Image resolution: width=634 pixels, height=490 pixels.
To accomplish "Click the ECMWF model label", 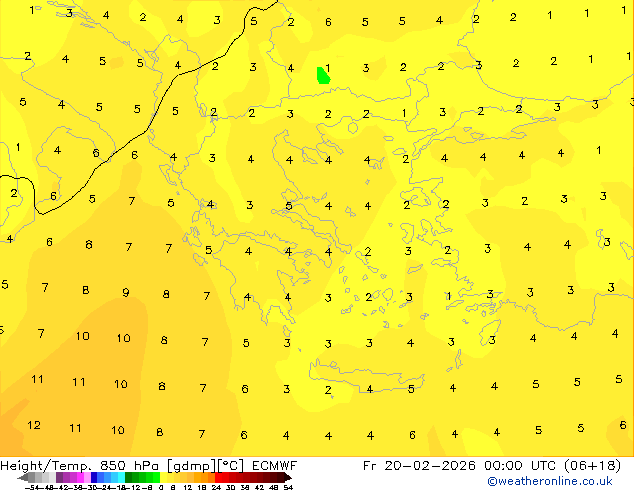I will click(275, 466).
